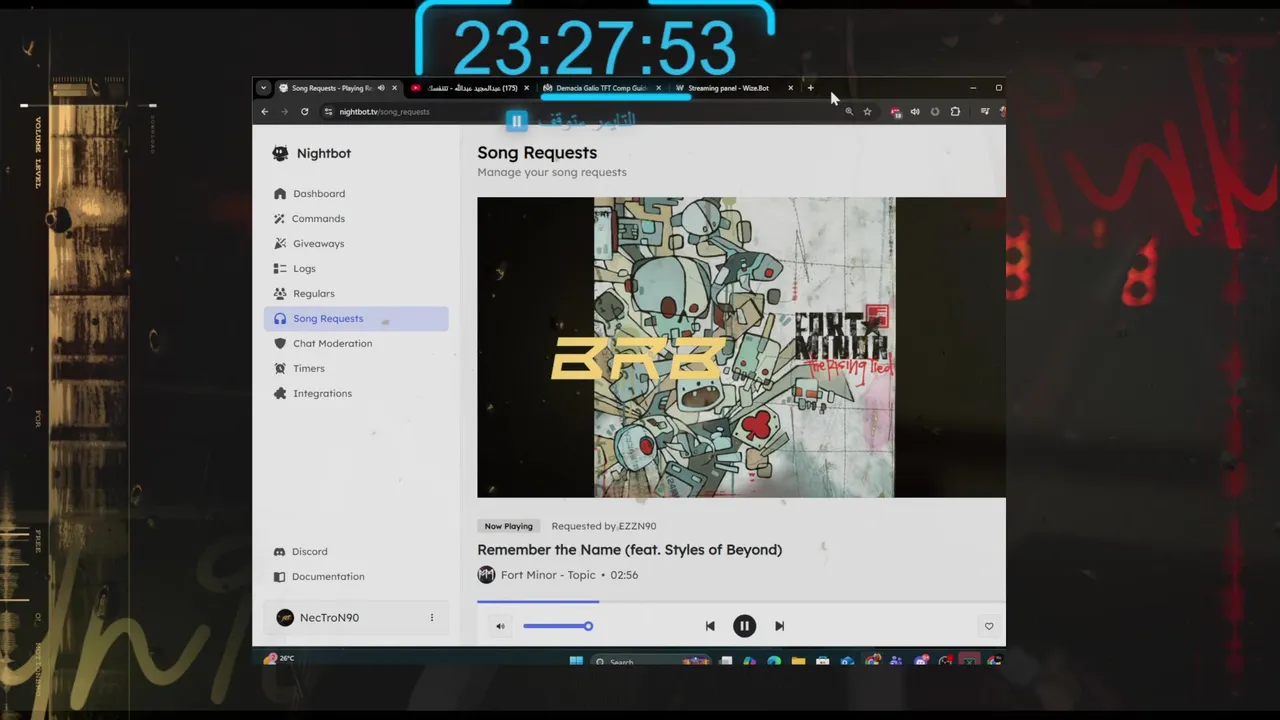Click the Requested by EZZN90 text
The width and height of the screenshot is (1280, 720).
pos(604,526)
